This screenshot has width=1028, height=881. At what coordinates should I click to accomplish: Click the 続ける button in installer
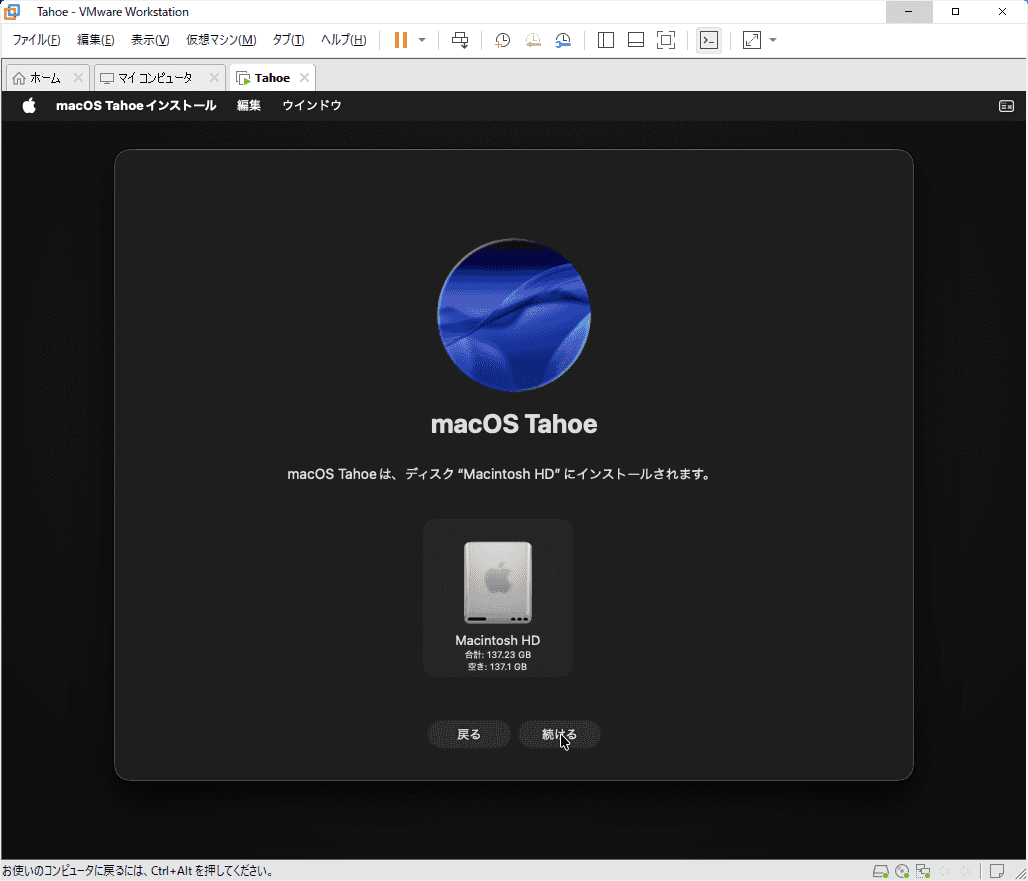pos(559,735)
